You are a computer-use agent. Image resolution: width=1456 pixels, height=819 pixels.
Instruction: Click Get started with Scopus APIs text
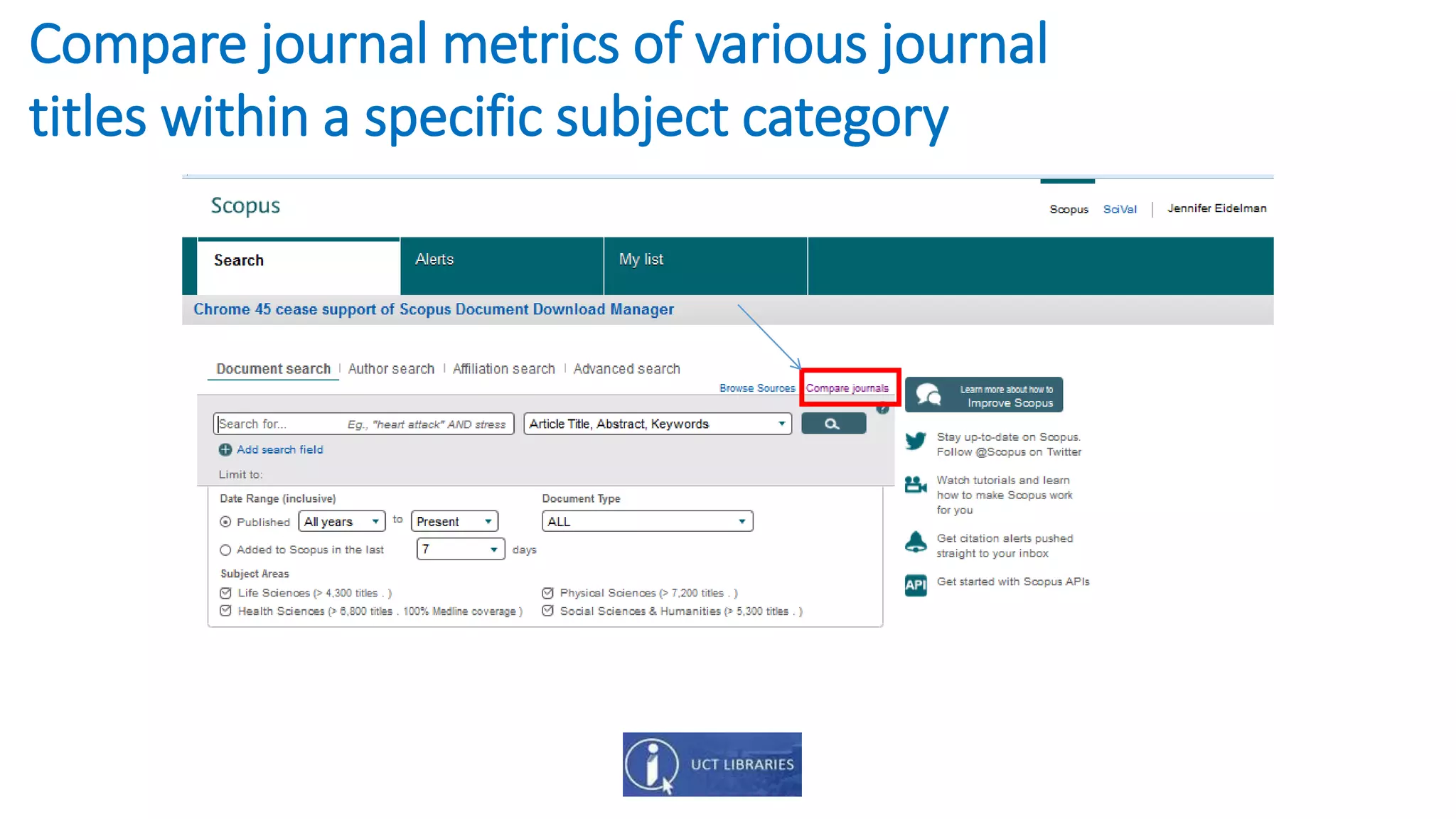1013,582
